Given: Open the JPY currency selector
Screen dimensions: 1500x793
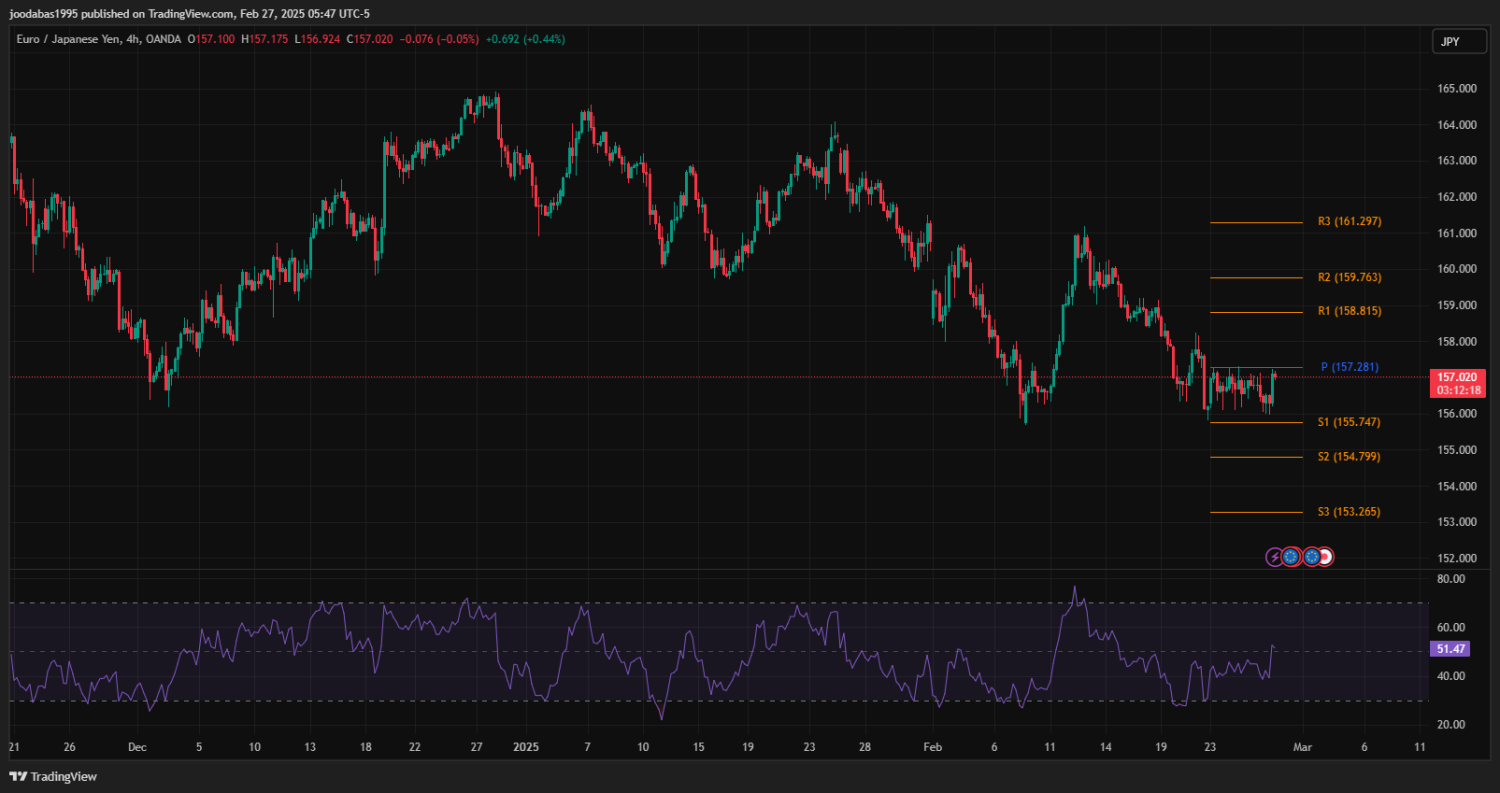Looking at the screenshot, I should click(1451, 41).
